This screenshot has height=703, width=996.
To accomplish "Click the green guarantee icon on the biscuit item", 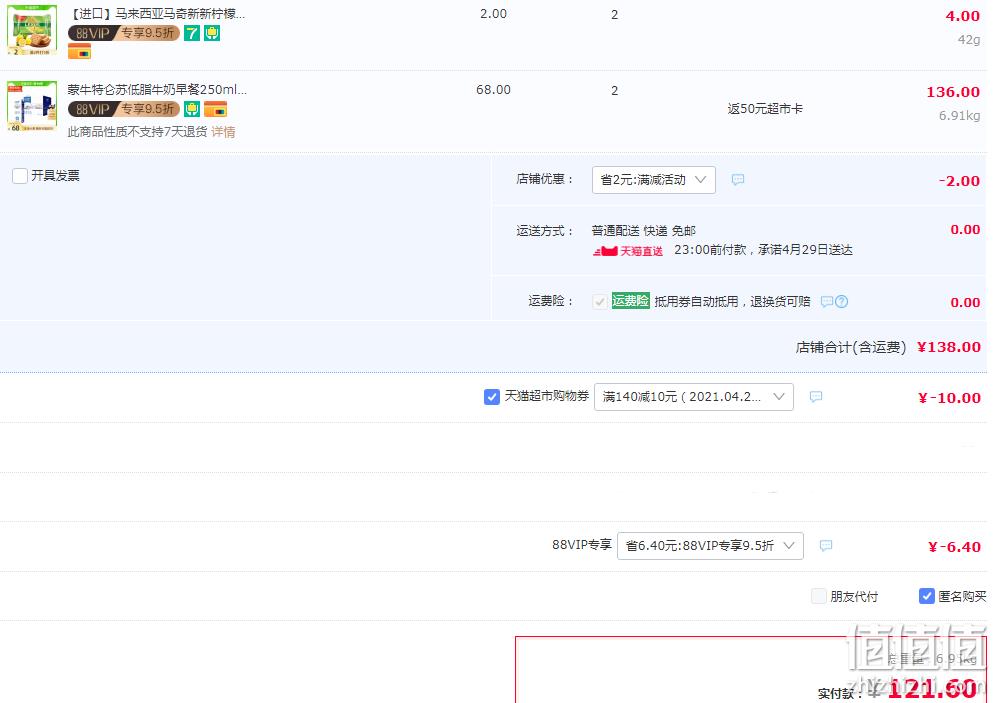I will (212, 33).
